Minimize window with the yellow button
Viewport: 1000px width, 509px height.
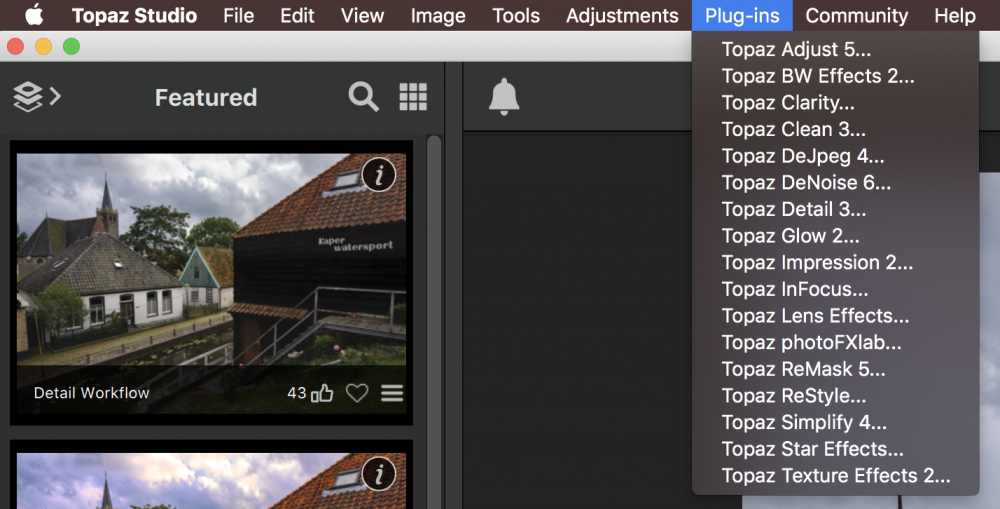(43, 47)
